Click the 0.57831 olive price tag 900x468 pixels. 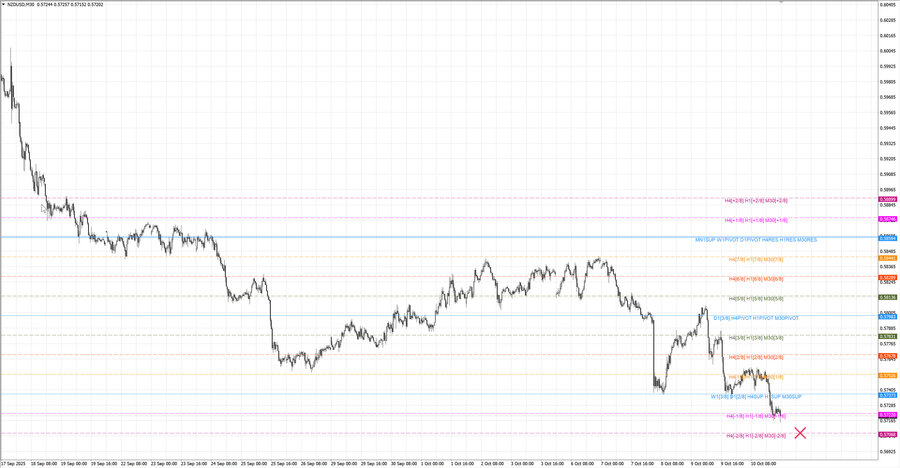pos(887,337)
